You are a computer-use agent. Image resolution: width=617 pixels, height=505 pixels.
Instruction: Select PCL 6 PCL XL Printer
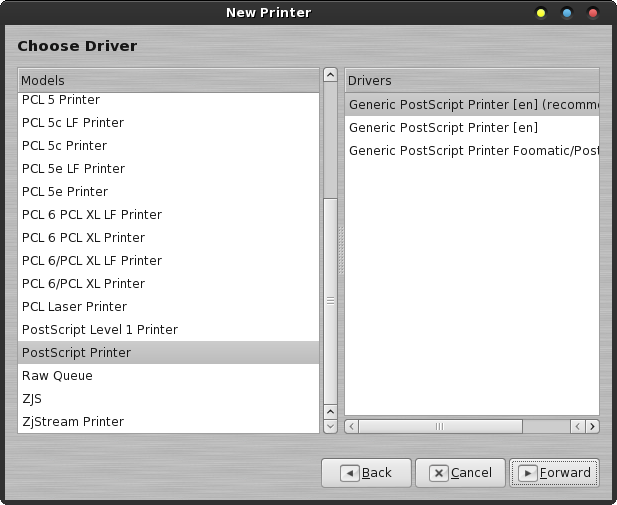point(168,238)
